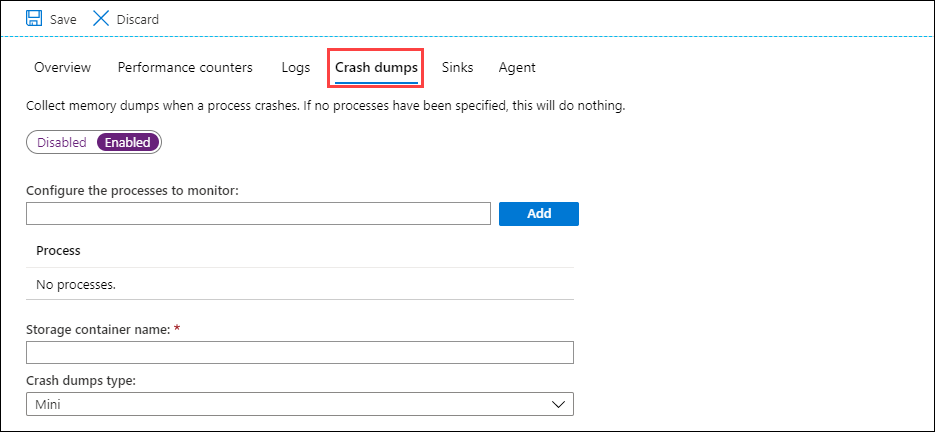
Task: Switch to the Overview tab
Action: [x=62, y=67]
